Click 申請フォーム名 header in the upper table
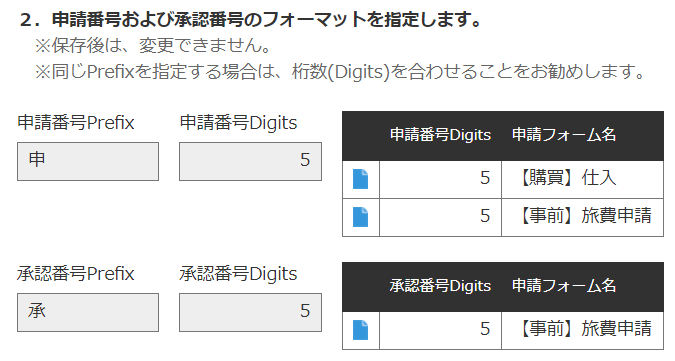Image resolution: width=675 pixels, height=361 pixels. pyautogui.click(x=564, y=135)
